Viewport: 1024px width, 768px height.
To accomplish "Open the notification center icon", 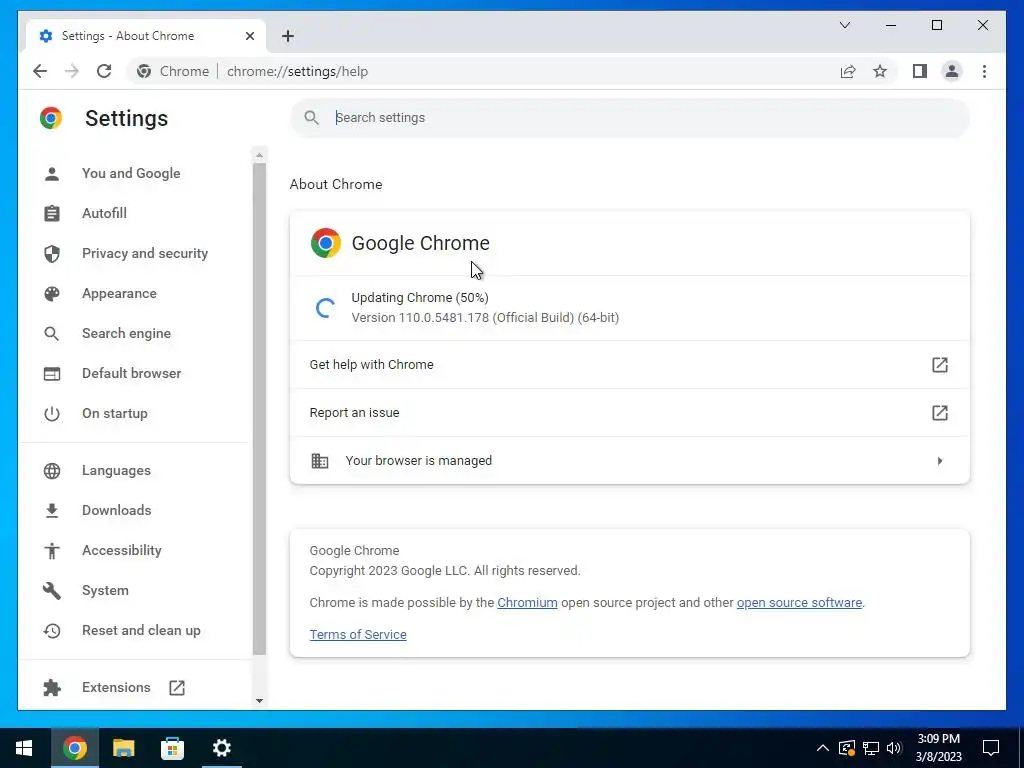I will [x=991, y=748].
